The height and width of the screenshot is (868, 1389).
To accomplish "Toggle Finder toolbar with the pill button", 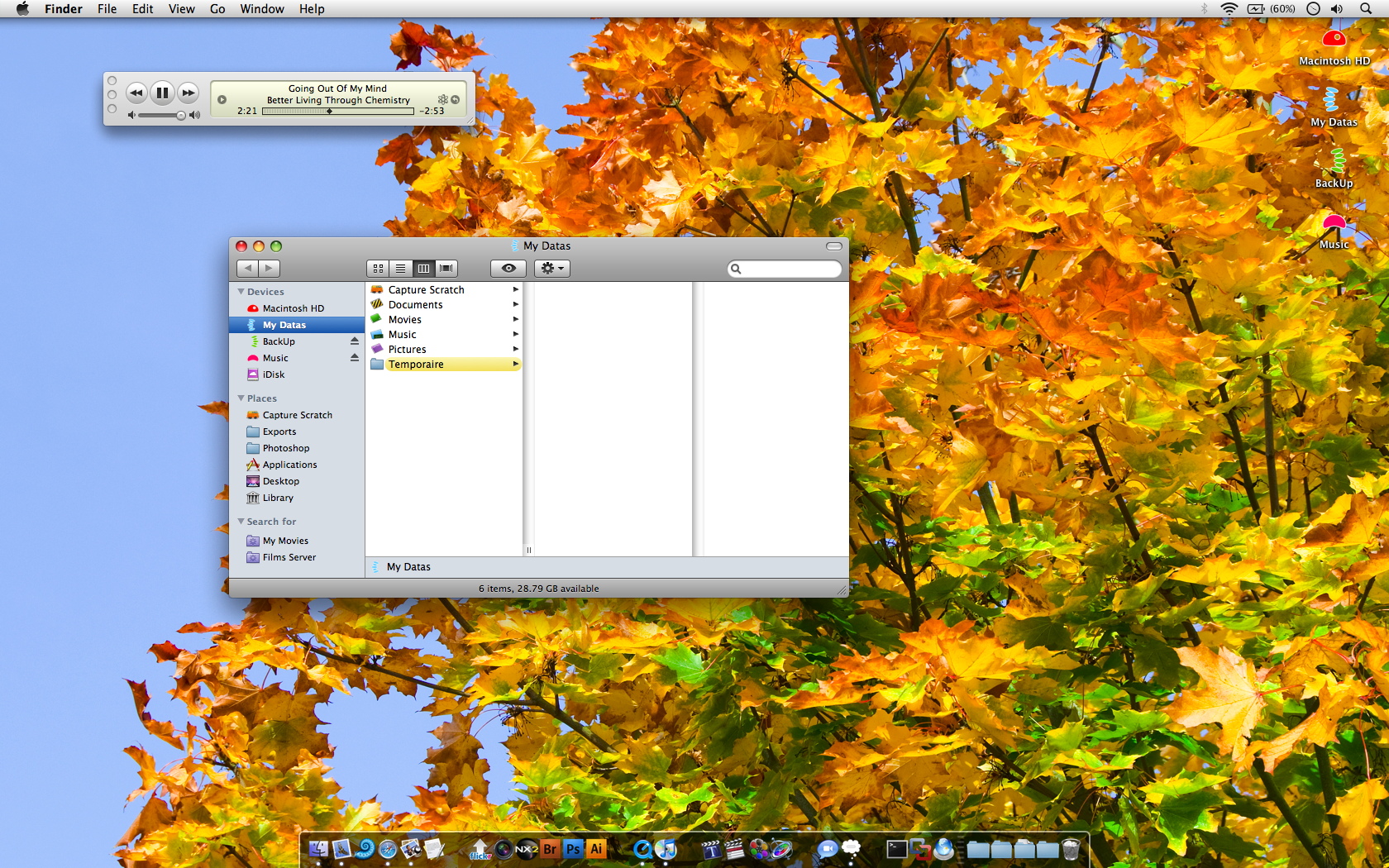I will tap(834, 246).
